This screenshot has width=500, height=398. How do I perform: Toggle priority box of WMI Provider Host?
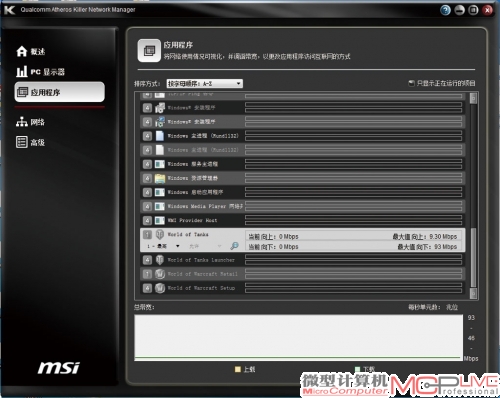tap(147, 220)
